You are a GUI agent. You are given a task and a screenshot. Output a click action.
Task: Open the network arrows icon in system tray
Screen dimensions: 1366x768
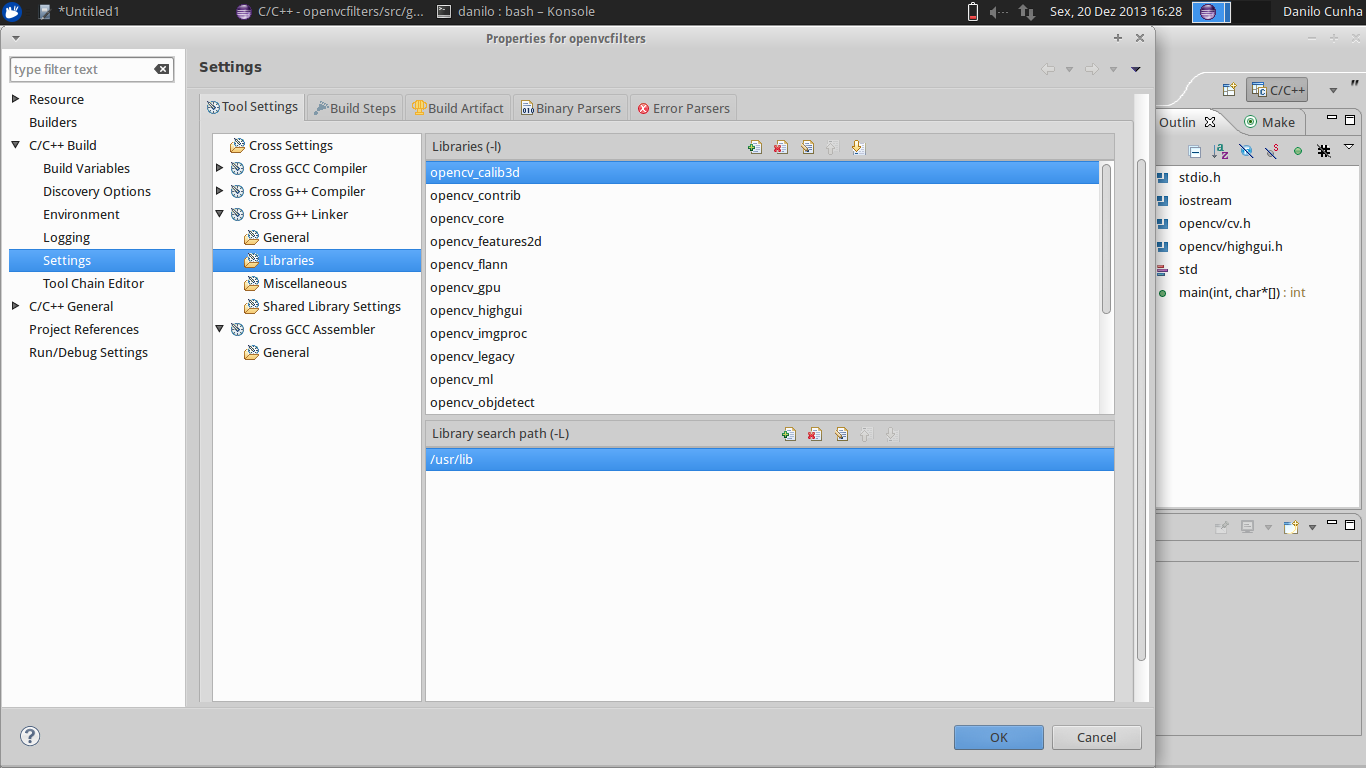coord(1027,12)
